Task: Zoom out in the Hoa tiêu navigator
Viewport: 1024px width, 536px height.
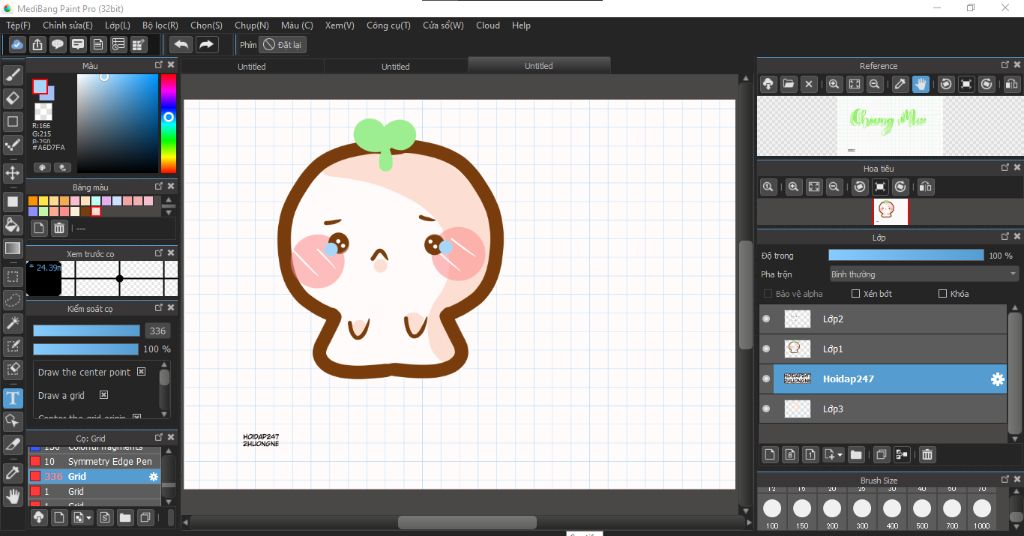Action: pos(834,187)
